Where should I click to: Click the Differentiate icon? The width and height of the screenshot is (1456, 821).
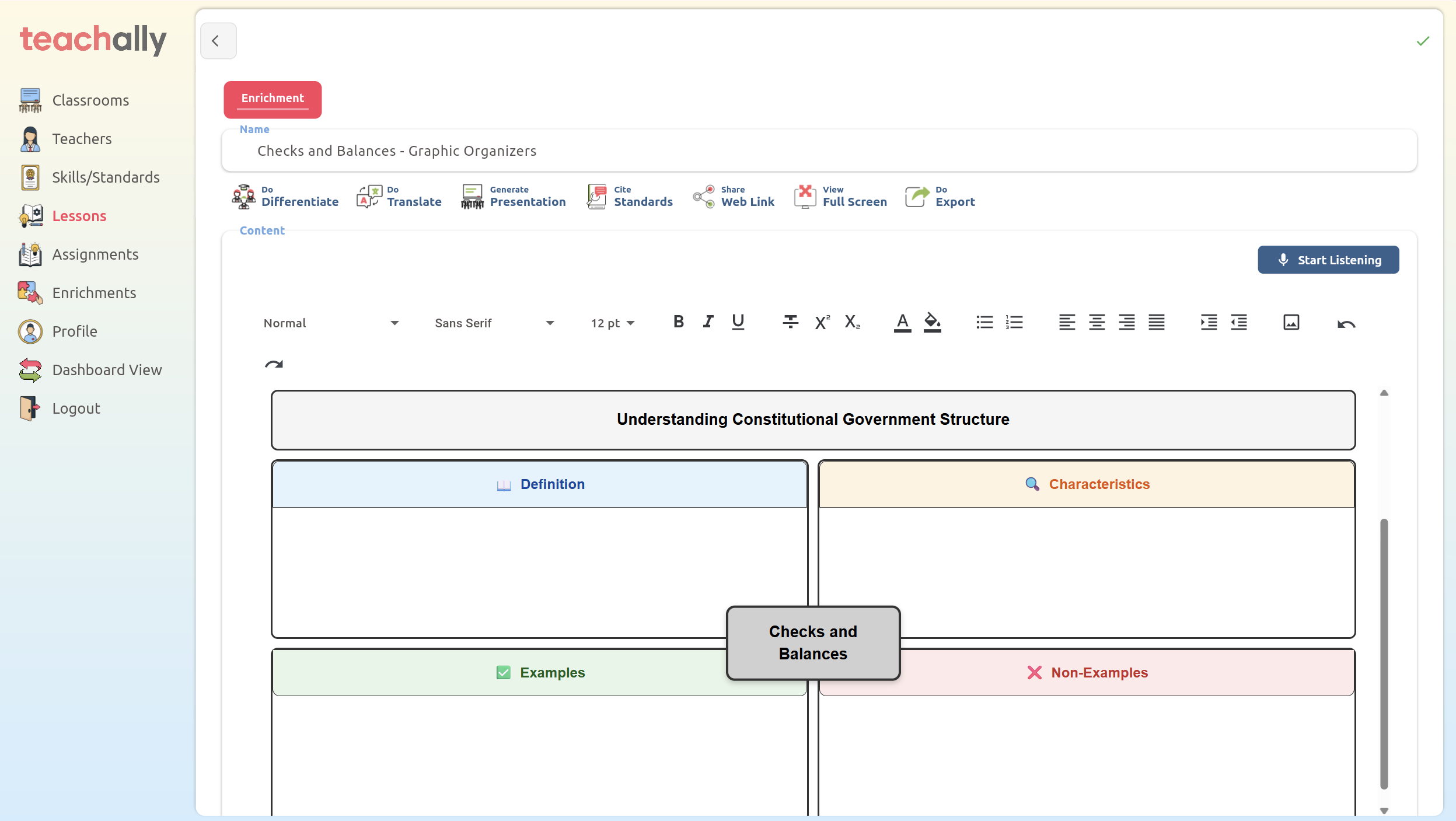point(243,197)
